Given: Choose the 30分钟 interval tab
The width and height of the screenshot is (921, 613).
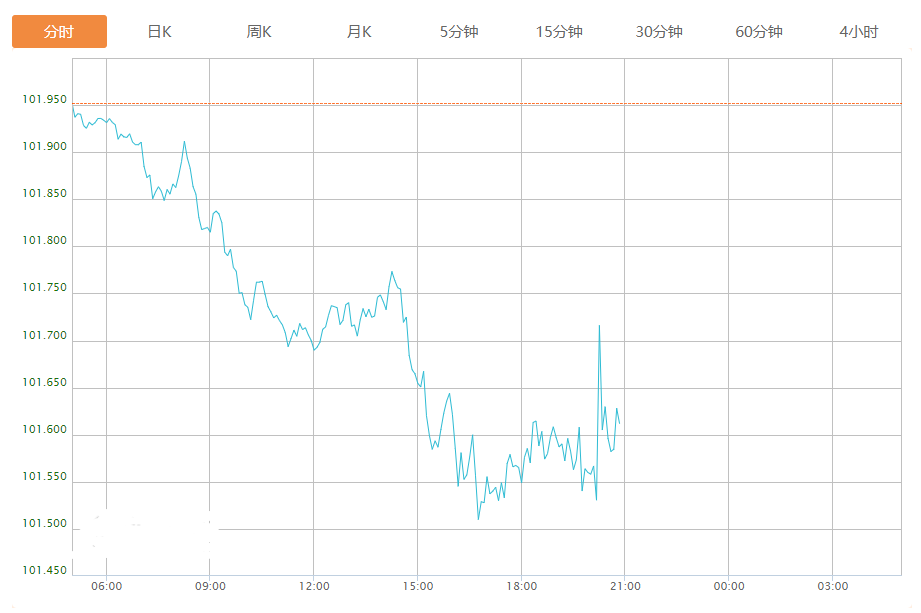Looking at the screenshot, I should [x=659, y=32].
